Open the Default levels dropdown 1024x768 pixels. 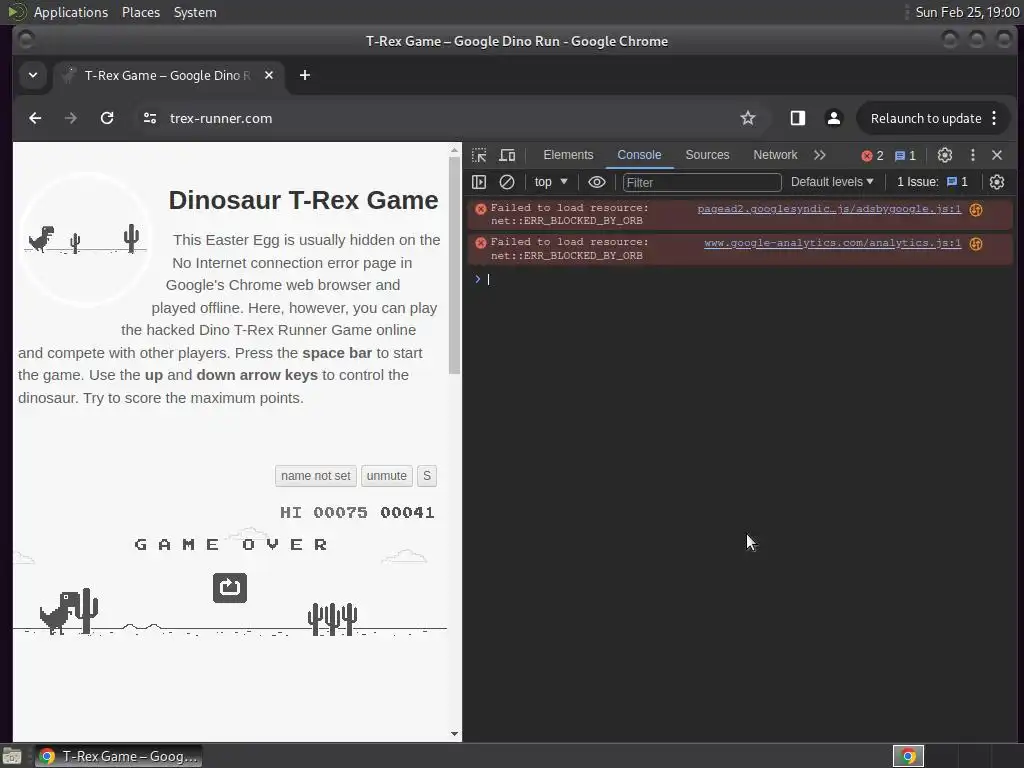[832, 182]
